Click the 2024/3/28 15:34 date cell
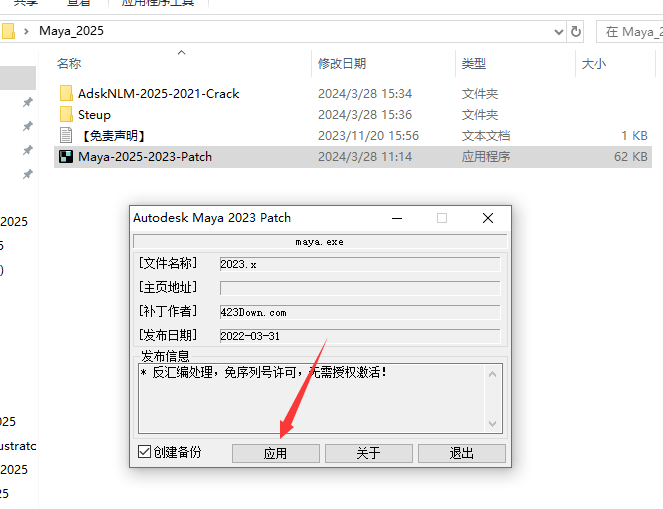Screen dimensions: 663x509 [x=364, y=93]
